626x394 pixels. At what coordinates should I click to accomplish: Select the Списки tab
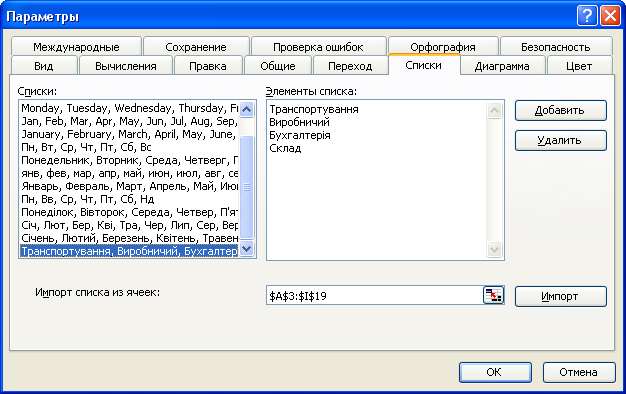pyautogui.click(x=424, y=65)
